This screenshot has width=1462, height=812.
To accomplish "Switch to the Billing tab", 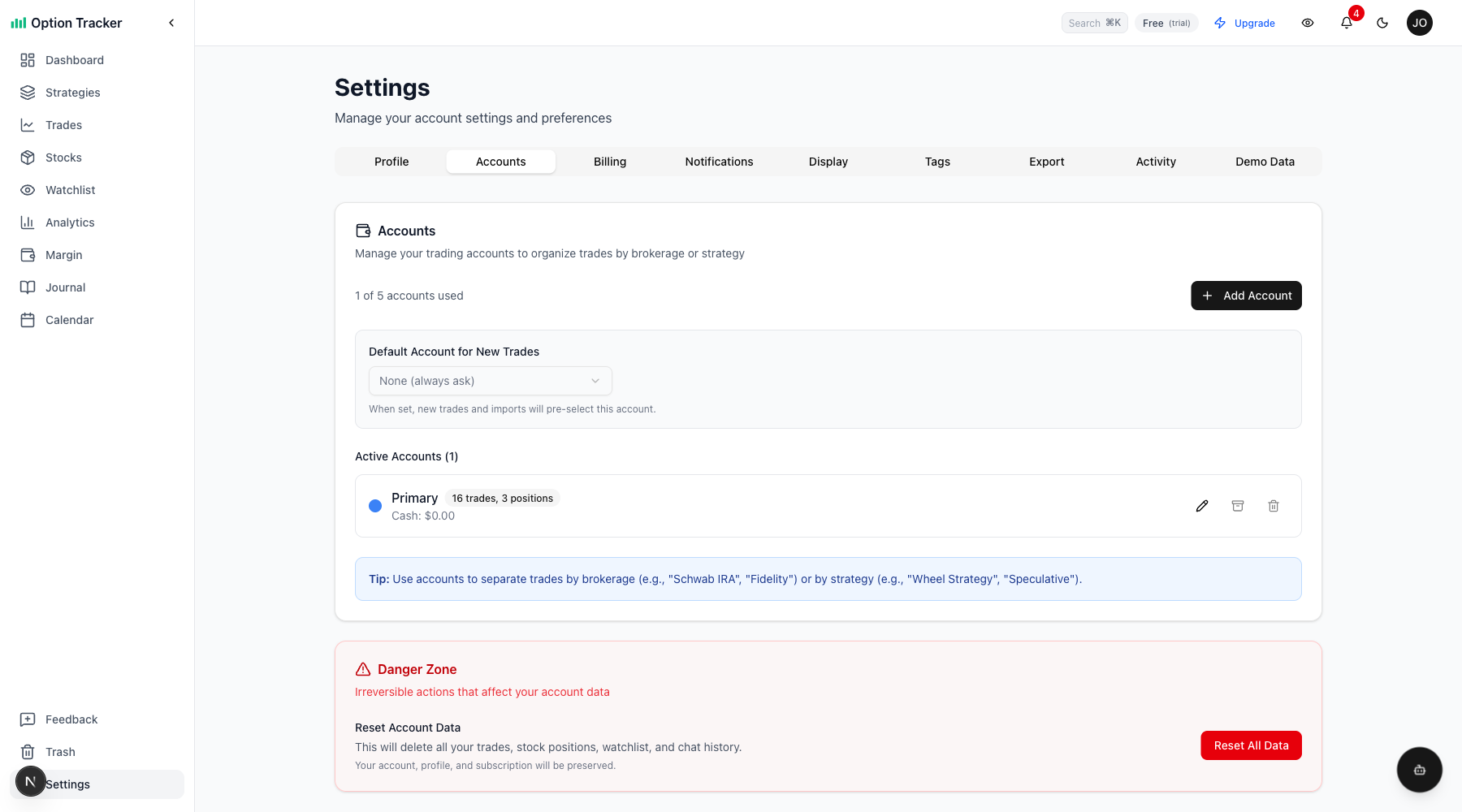I will point(609,162).
